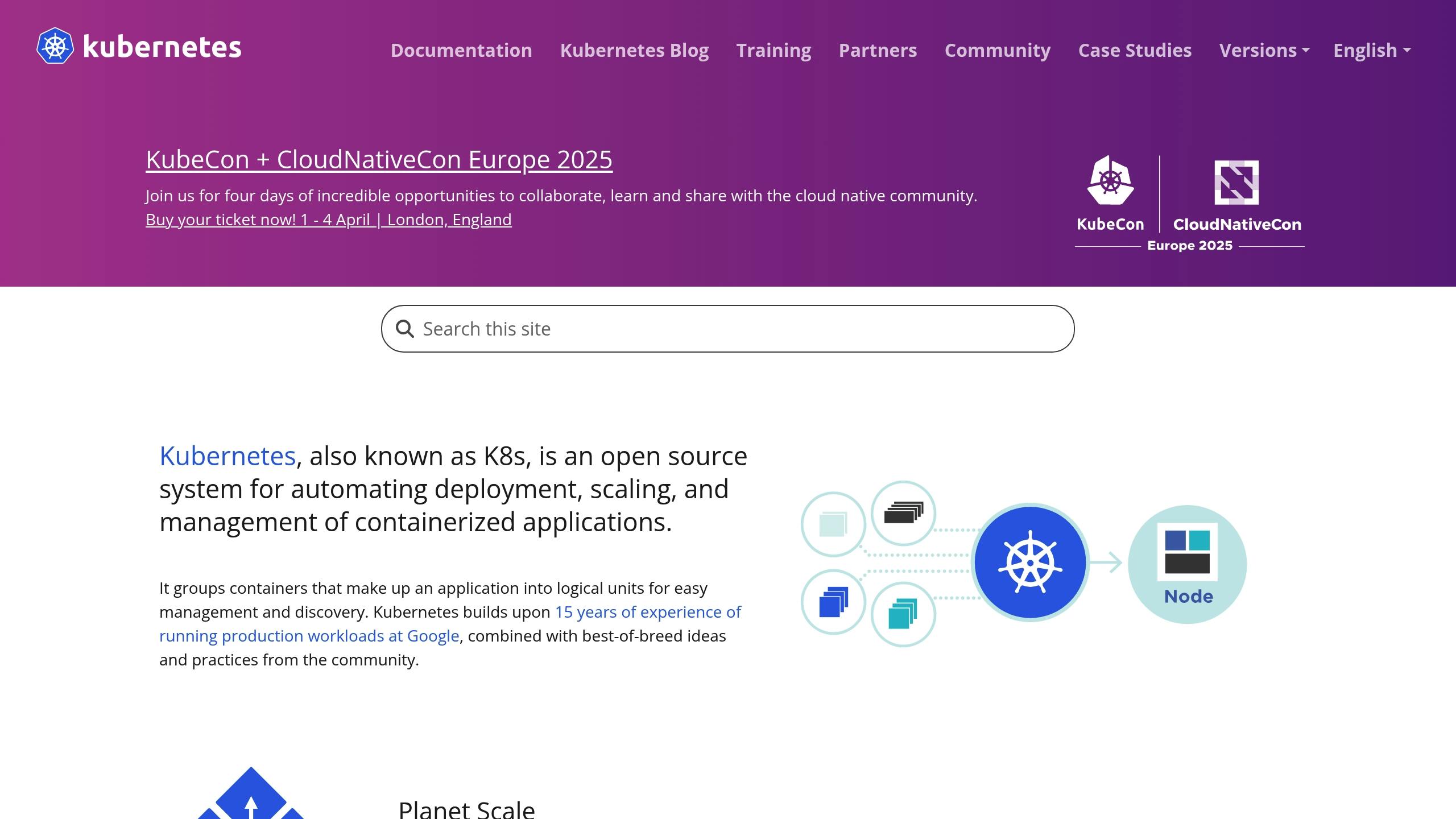Viewport: 1456px width, 819px height.
Task: Select the Community menu item
Action: [997, 50]
